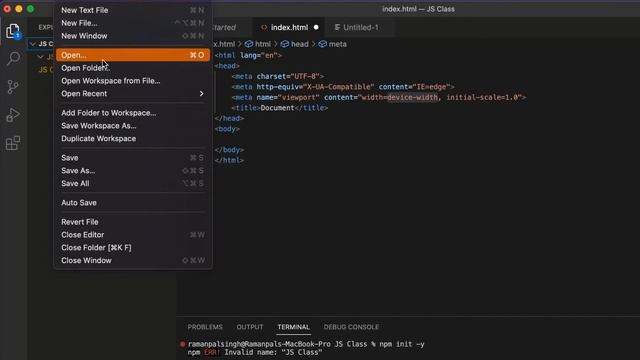This screenshot has width=640, height=360.
Task: Click the http-equiv X-UA-Compatible meta line
Action: (343, 87)
